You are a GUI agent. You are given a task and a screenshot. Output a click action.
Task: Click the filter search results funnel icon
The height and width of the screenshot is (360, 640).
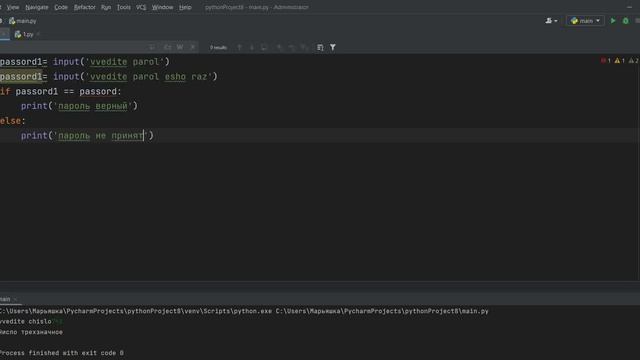(x=333, y=47)
